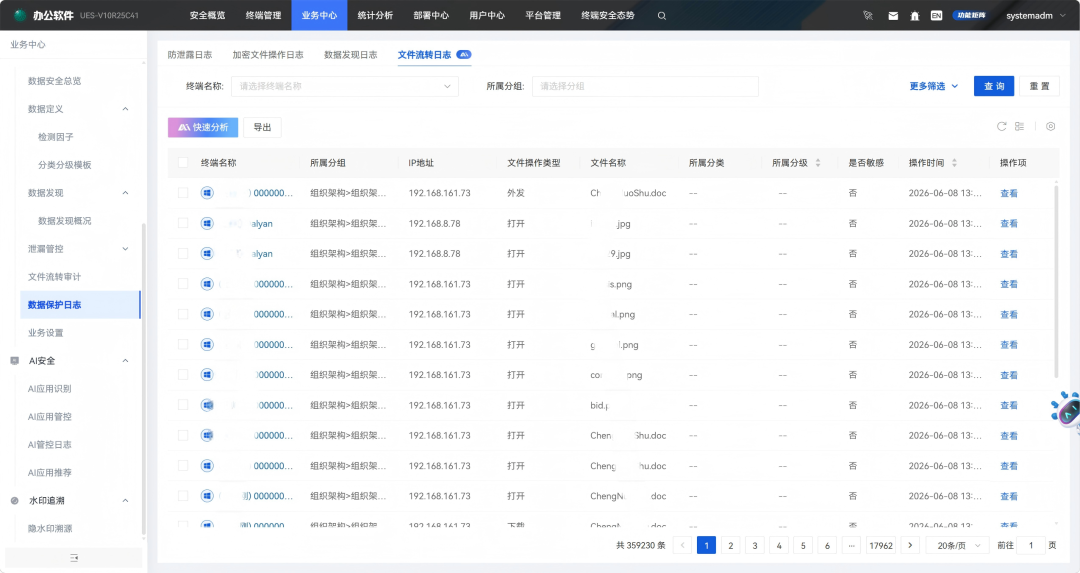This screenshot has height=573, width=1080.
Task: Expand the 泄漏管控 sidebar group
Action: (125, 249)
